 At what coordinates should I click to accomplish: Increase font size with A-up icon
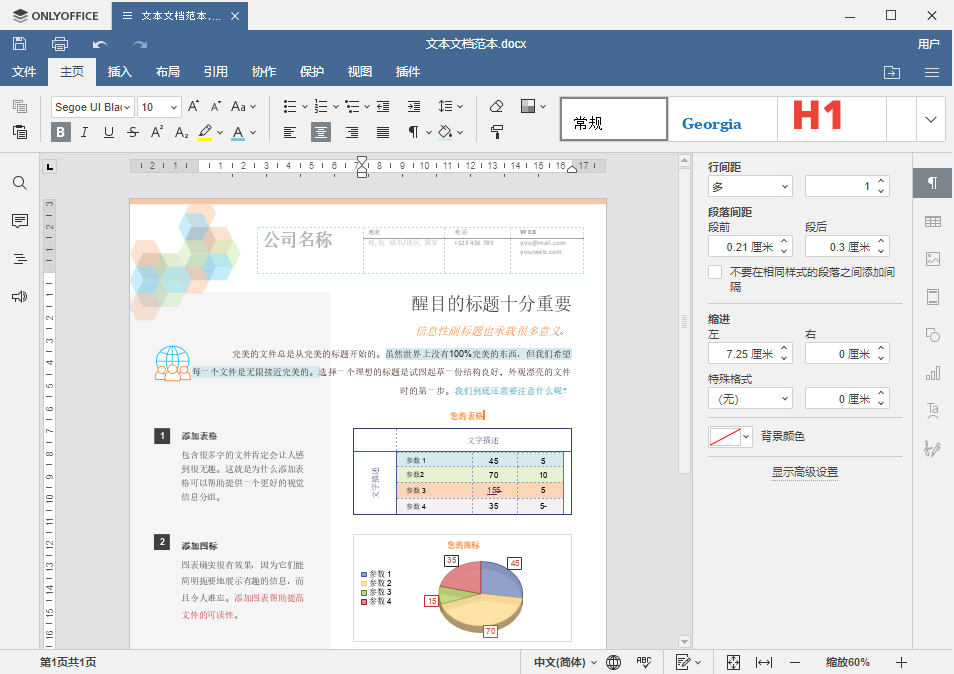tap(193, 106)
